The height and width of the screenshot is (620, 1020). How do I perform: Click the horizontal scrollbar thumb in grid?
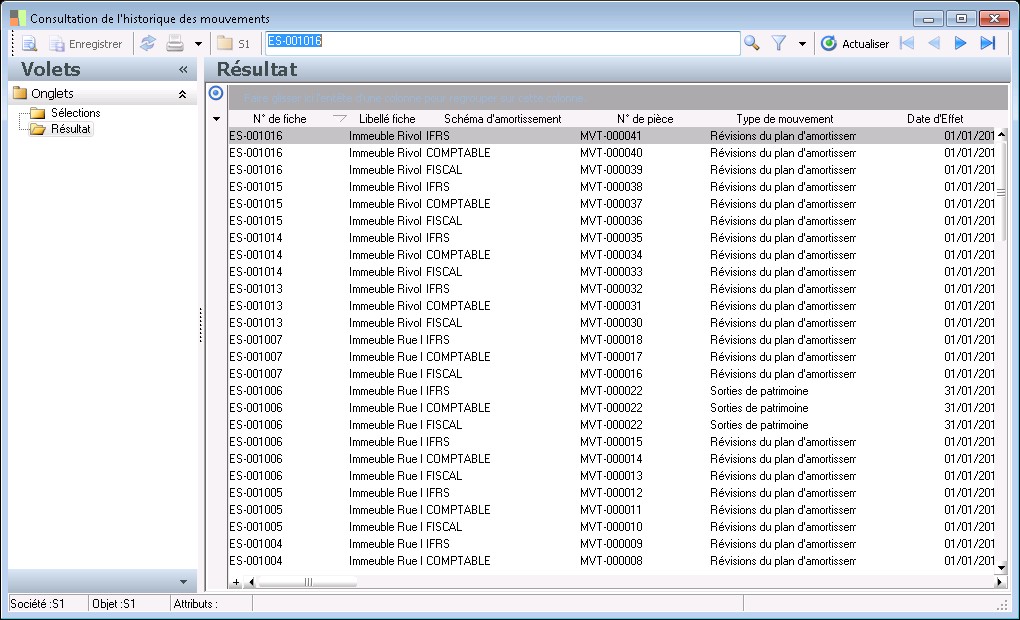(x=307, y=582)
